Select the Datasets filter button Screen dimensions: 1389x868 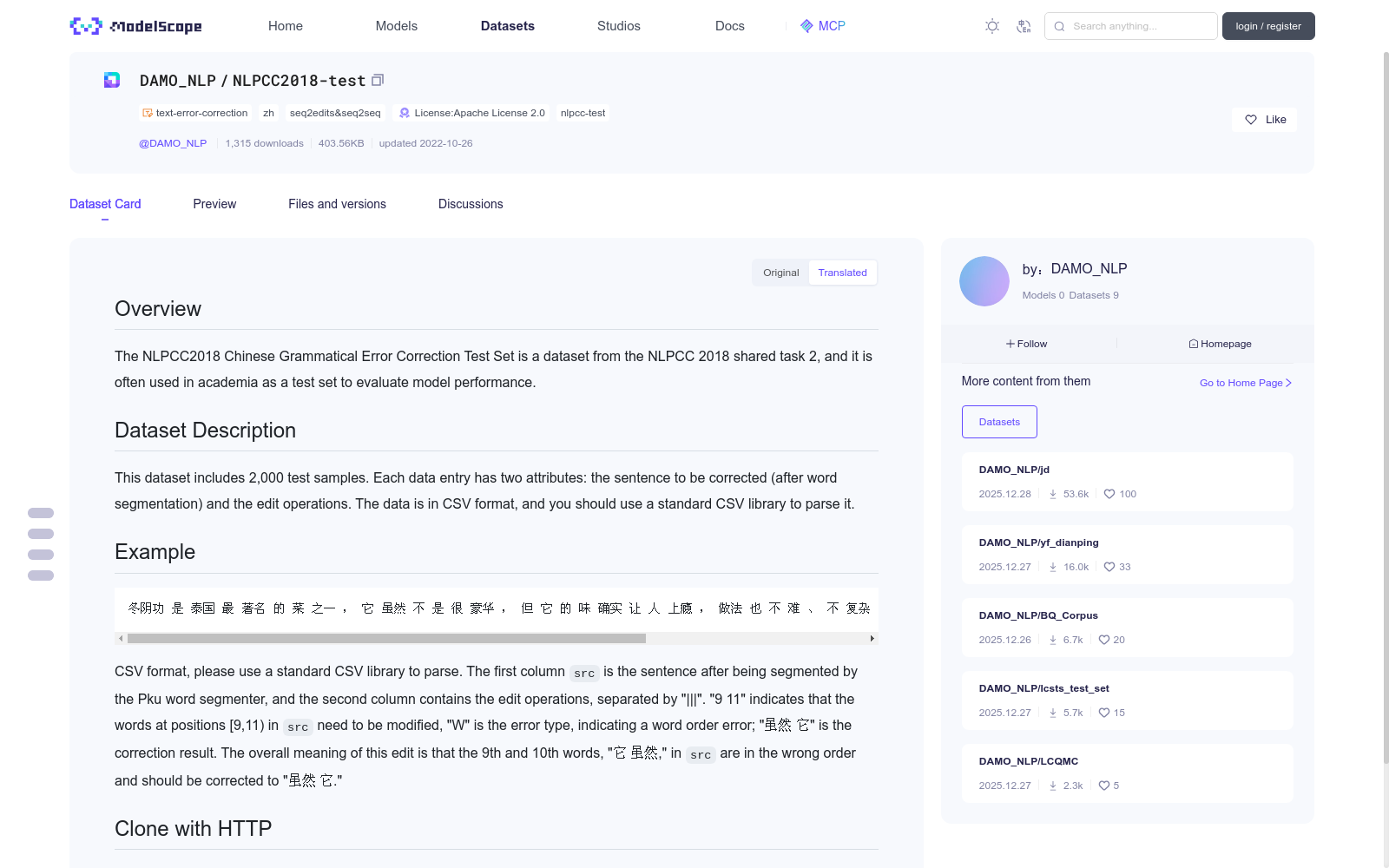(999, 422)
